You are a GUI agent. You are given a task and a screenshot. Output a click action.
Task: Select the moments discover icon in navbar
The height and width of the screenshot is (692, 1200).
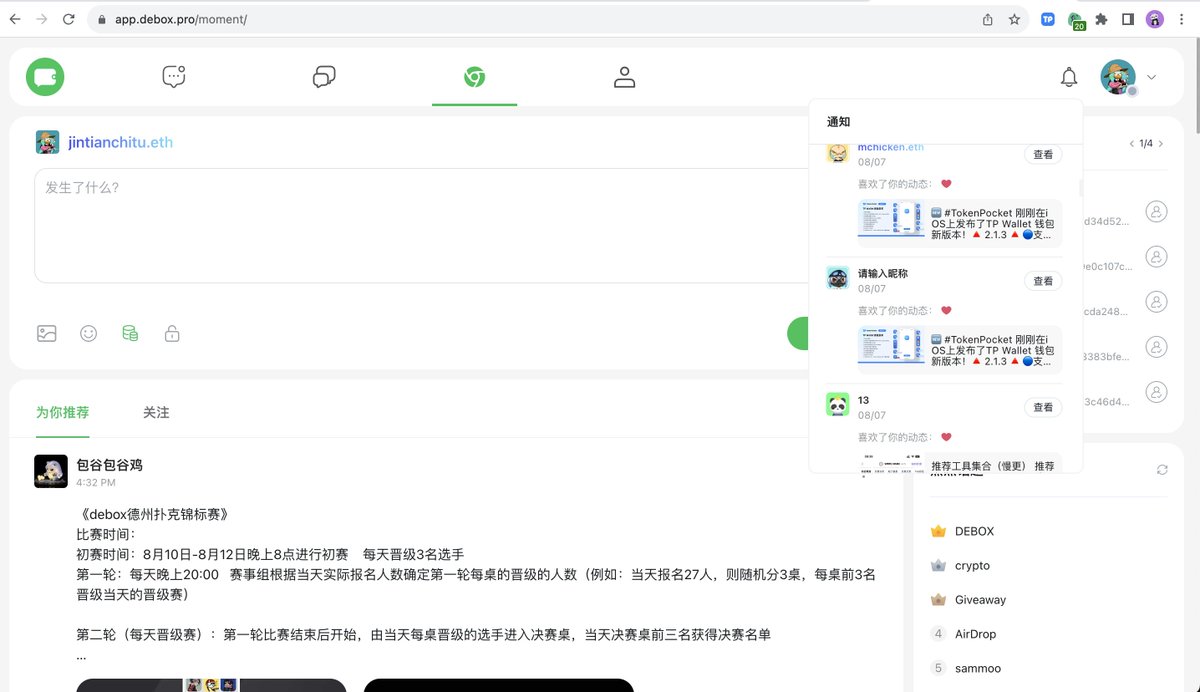click(474, 77)
